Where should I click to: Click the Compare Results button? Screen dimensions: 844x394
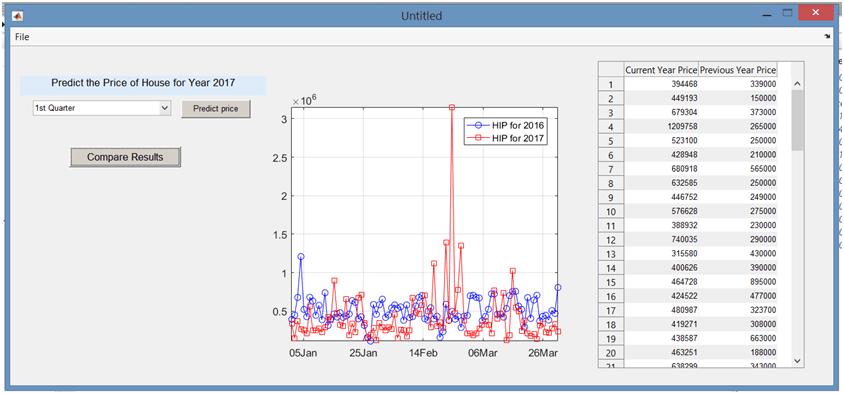tap(125, 157)
